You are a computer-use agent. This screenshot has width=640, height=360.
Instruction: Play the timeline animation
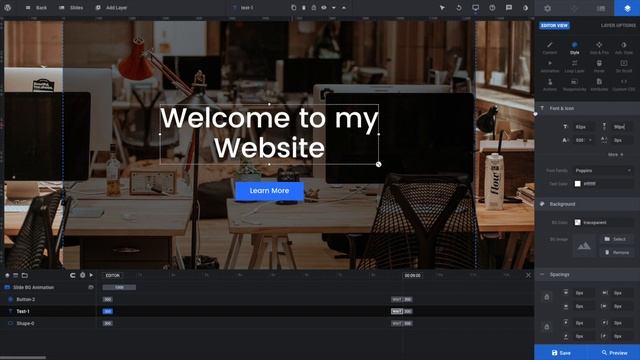coord(91,275)
